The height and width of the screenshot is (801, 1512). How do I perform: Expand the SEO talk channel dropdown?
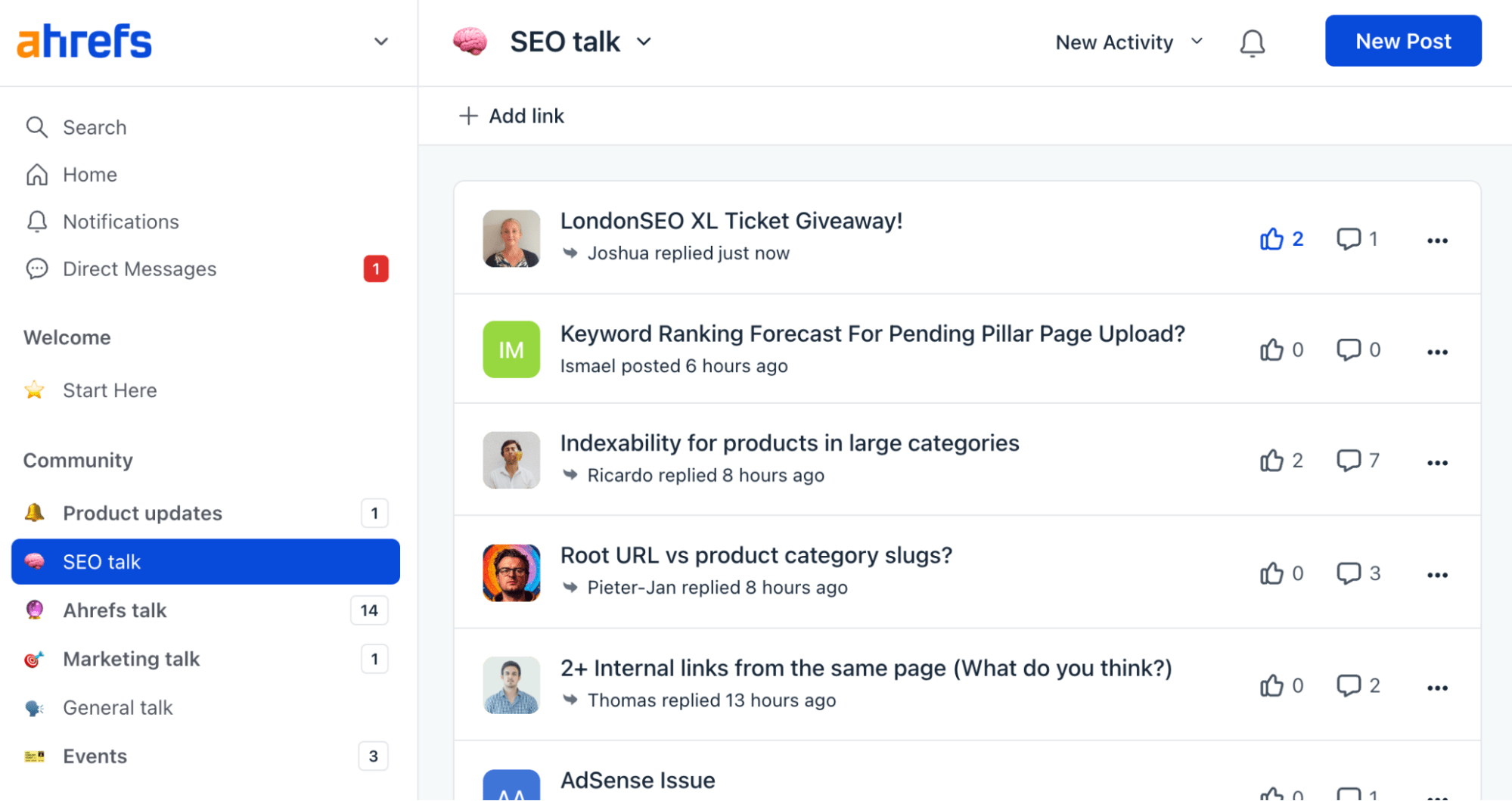(644, 42)
